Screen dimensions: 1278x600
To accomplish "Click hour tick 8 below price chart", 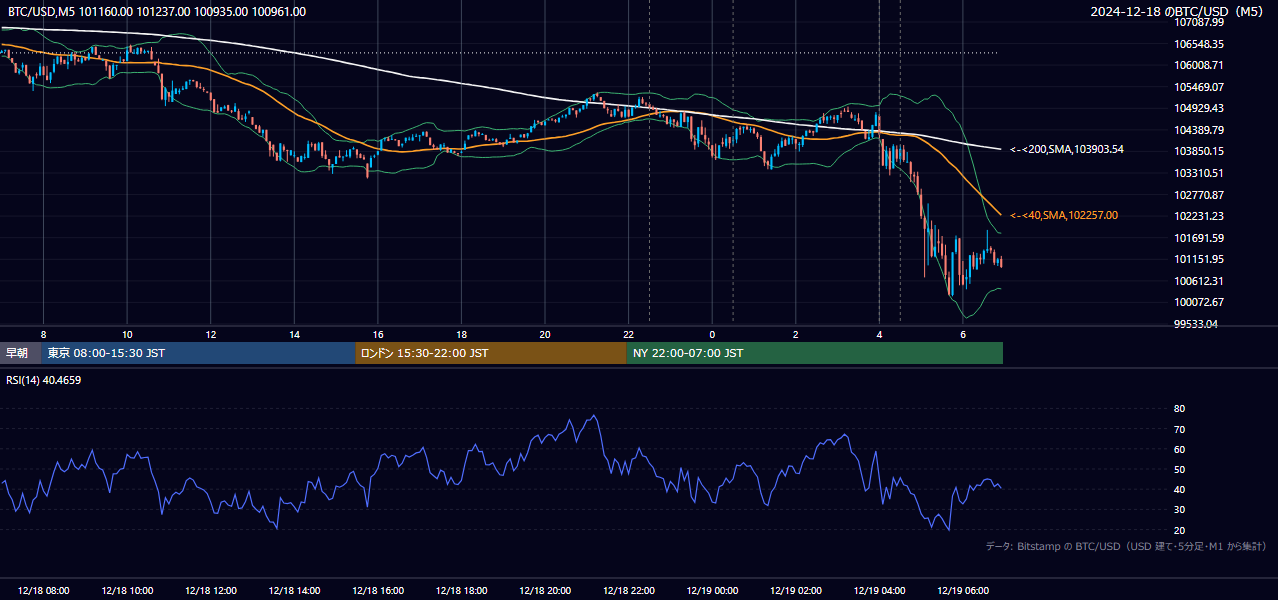I will coord(44,334).
